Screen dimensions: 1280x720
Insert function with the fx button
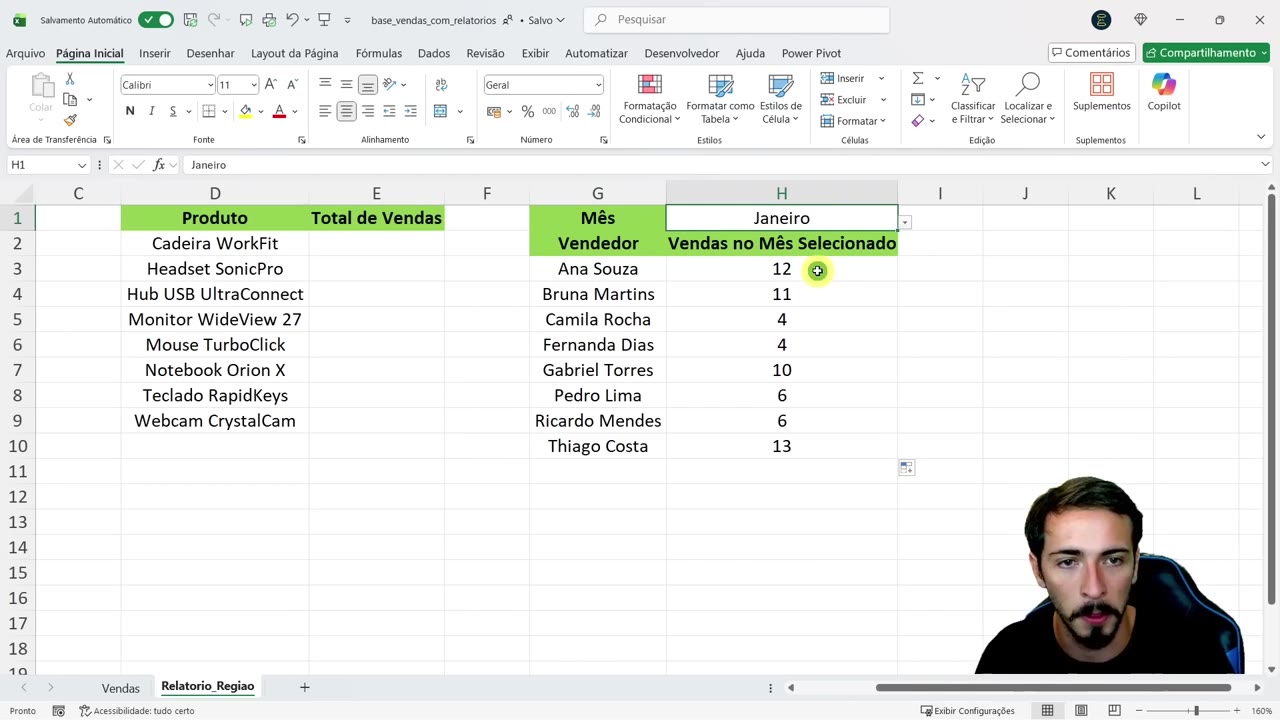pos(159,165)
